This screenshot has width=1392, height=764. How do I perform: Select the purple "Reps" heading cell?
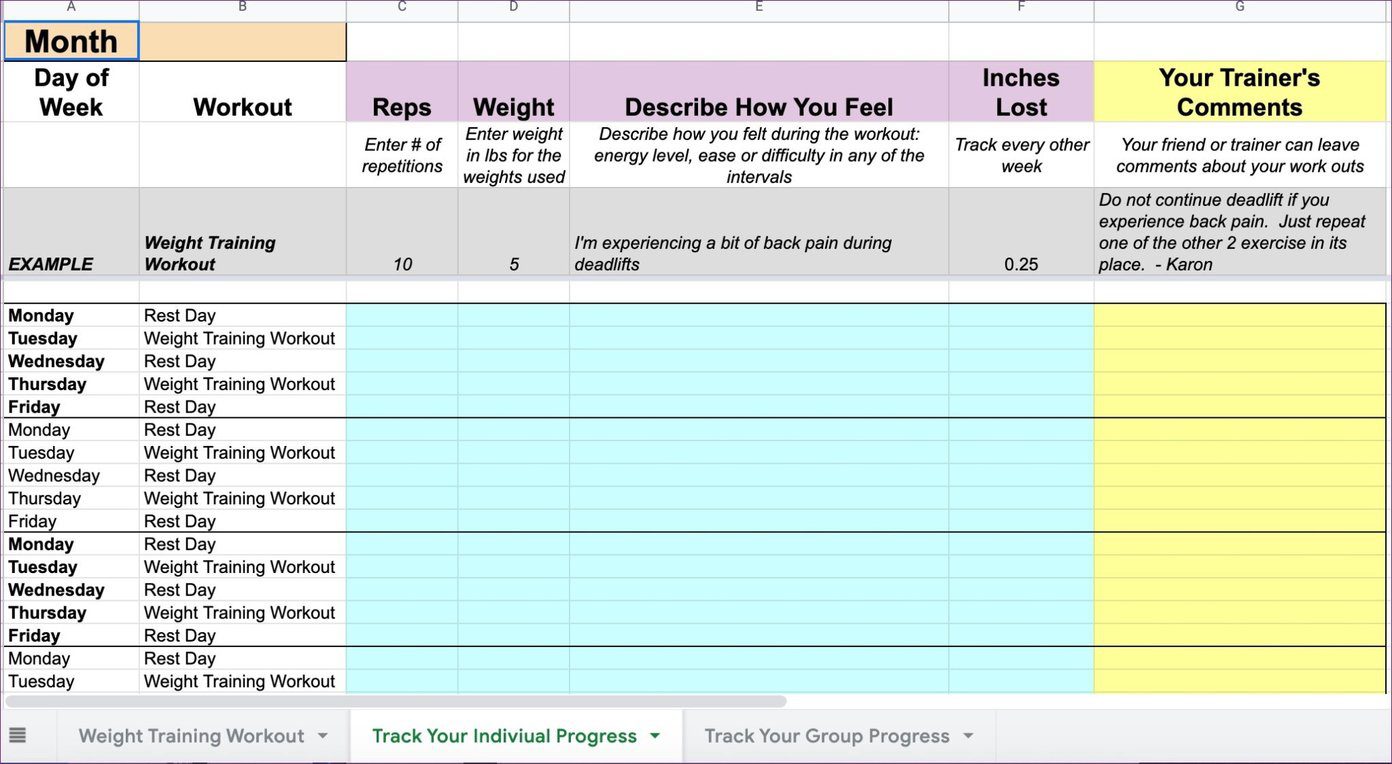402,92
